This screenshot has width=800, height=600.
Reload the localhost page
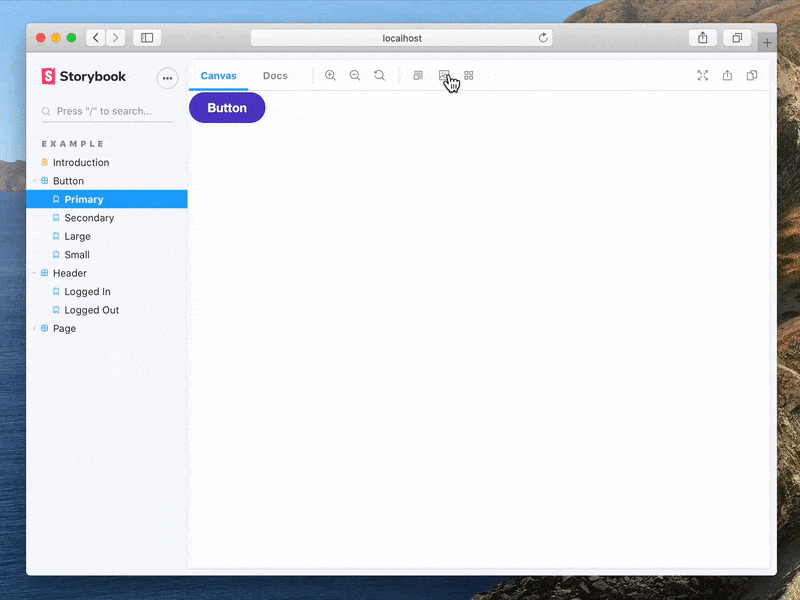pos(543,38)
